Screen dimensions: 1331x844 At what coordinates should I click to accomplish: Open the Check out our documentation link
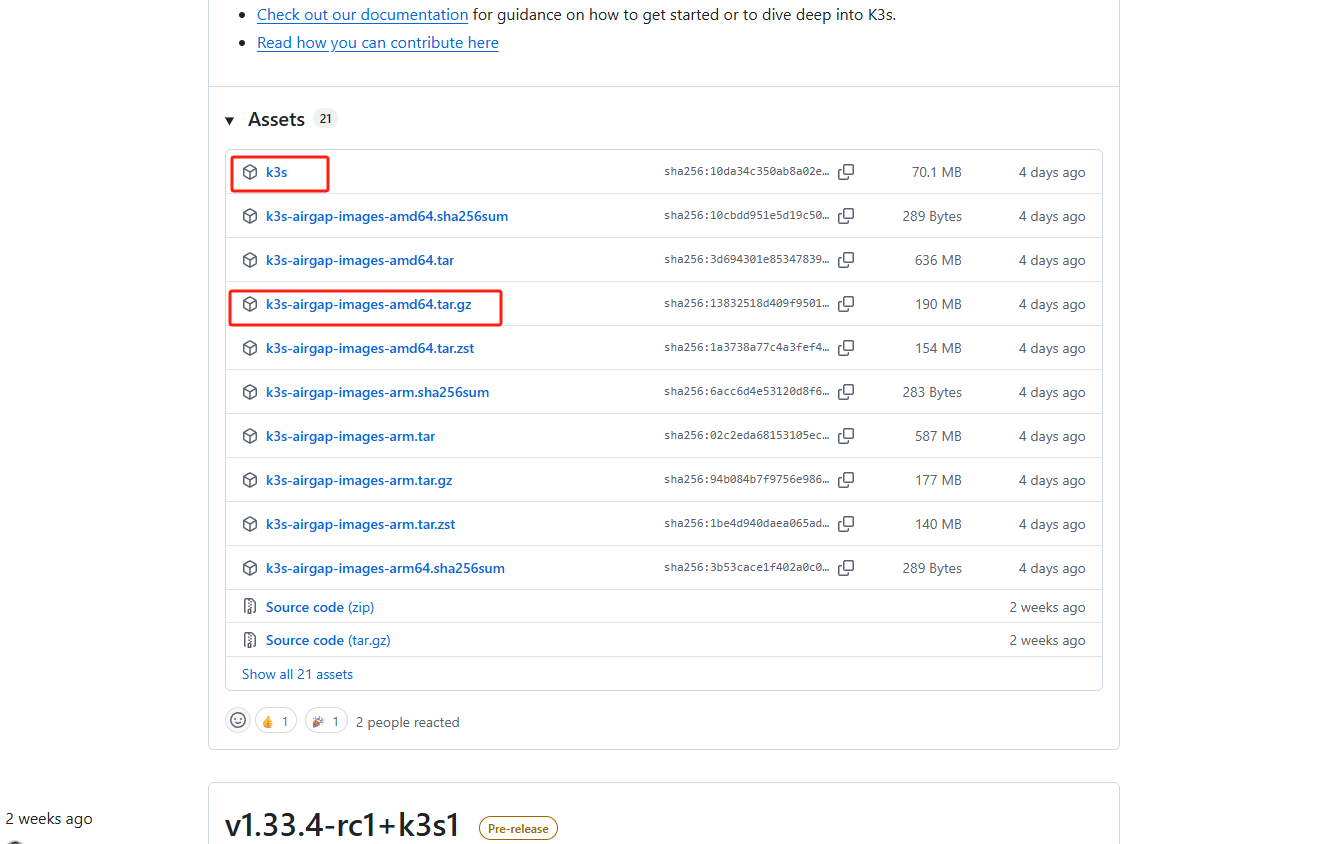(x=362, y=15)
